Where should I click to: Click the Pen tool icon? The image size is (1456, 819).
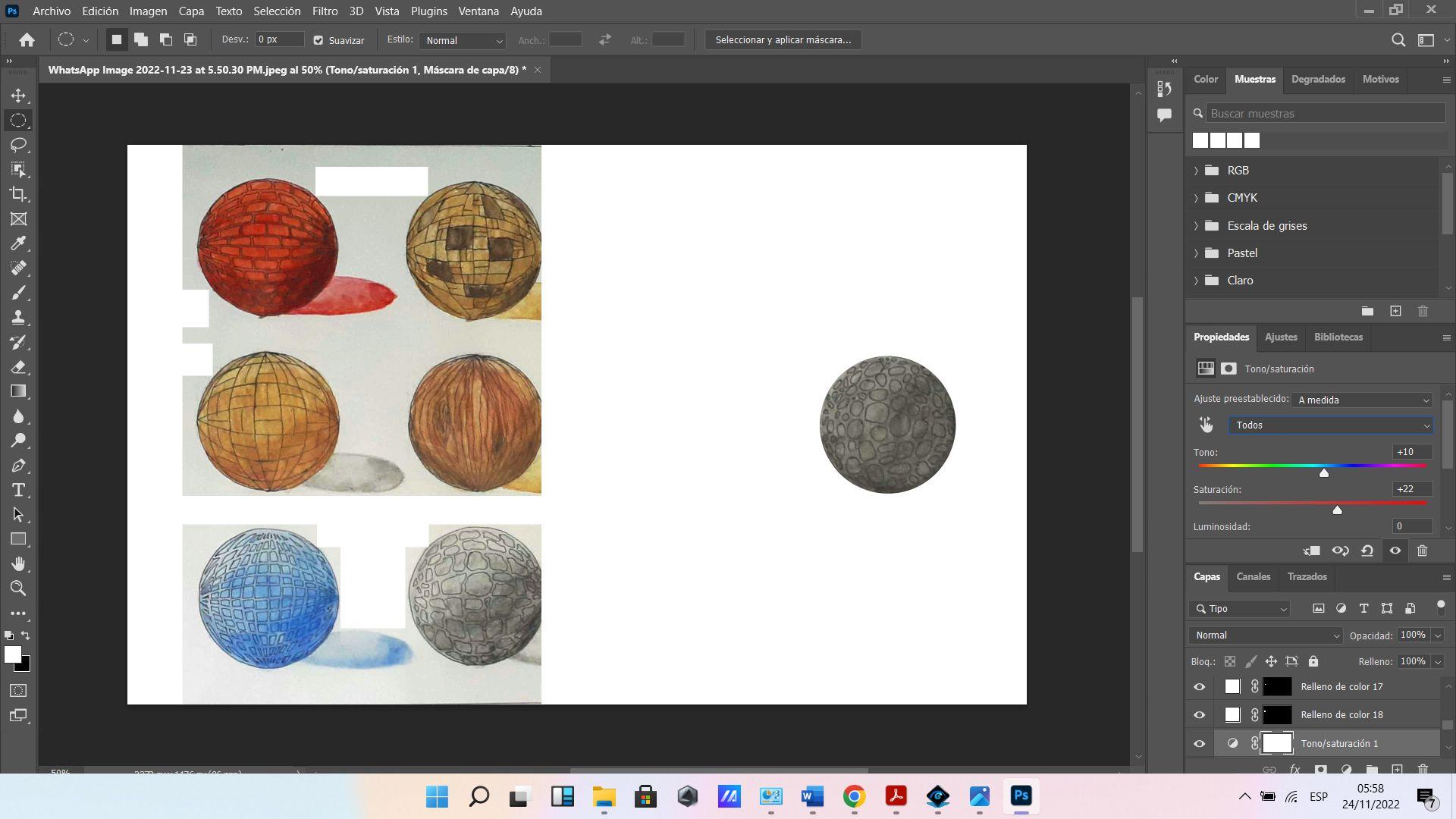click(x=18, y=466)
